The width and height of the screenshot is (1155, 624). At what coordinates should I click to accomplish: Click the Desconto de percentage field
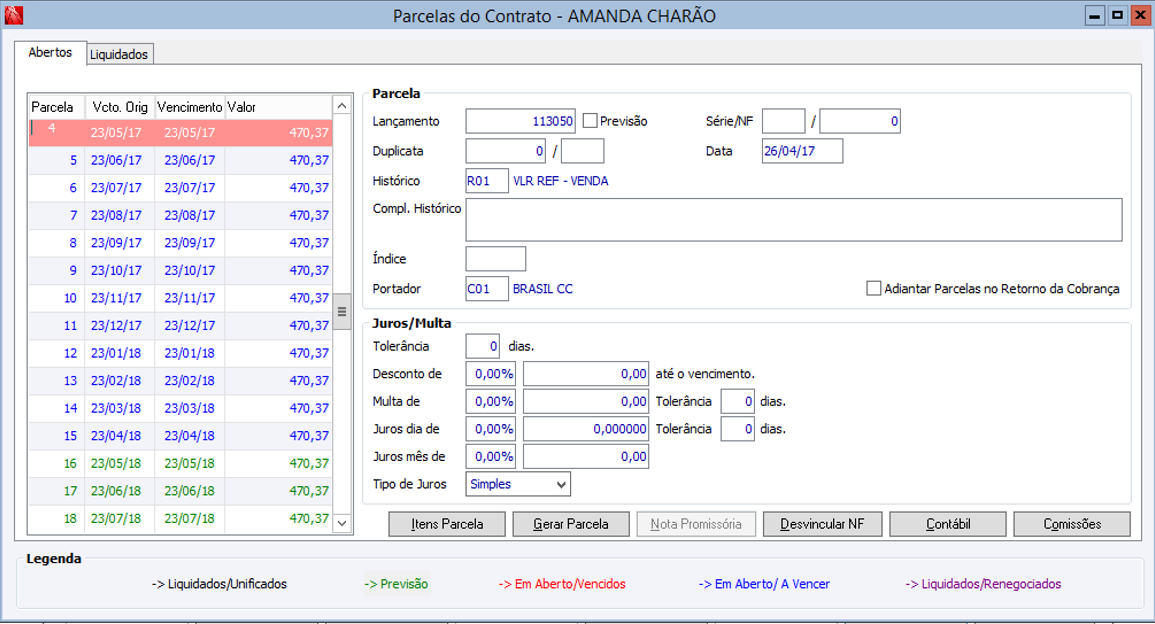pyautogui.click(x=491, y=374)
